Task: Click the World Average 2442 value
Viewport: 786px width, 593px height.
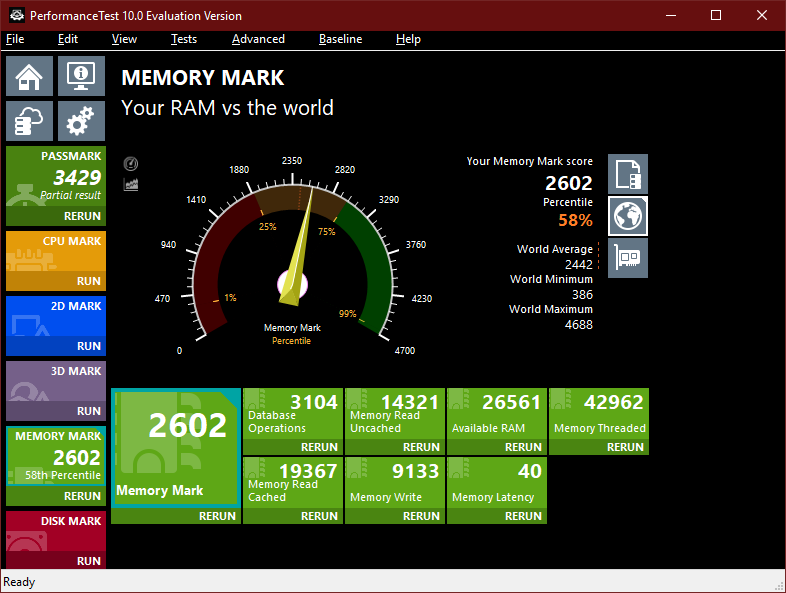Action: [578, 264]
